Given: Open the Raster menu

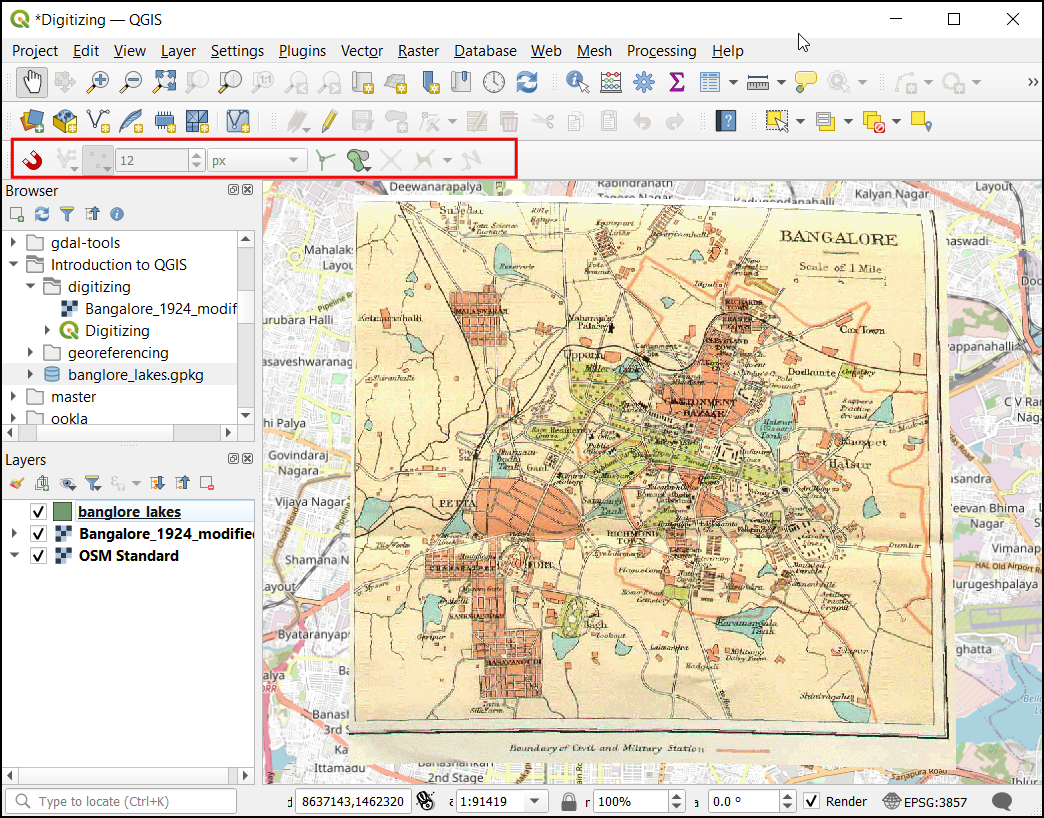Looking at the screenshot, I should click(x=418, y=51).
